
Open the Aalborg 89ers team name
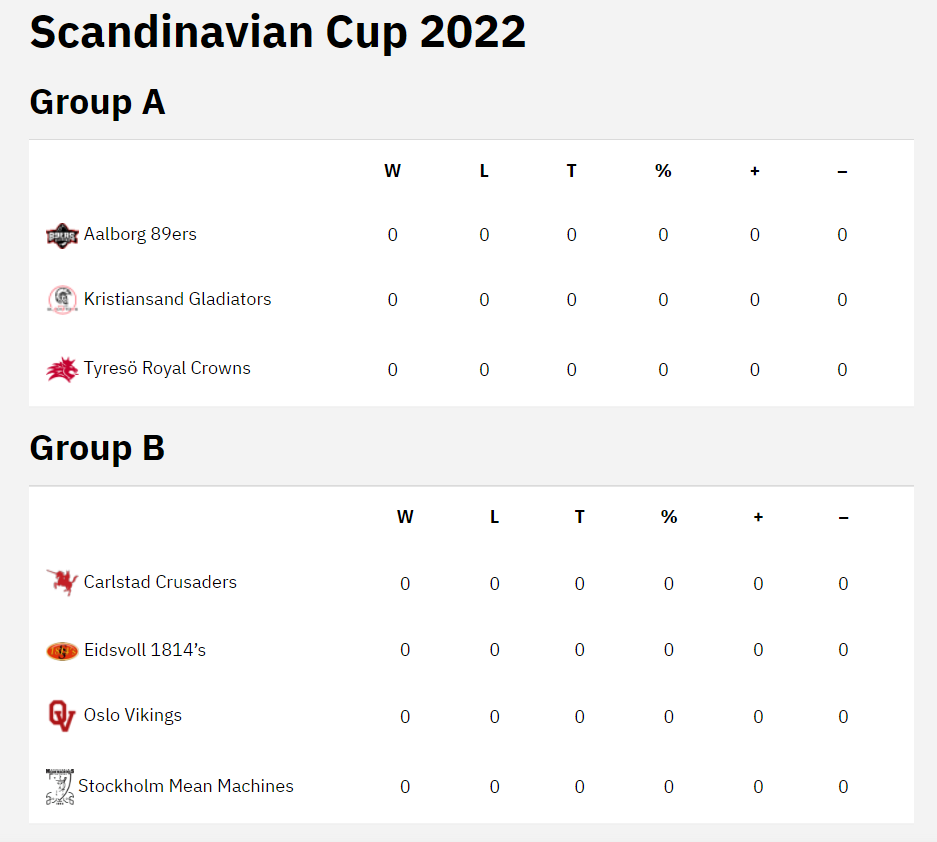[x=140, y=234]
